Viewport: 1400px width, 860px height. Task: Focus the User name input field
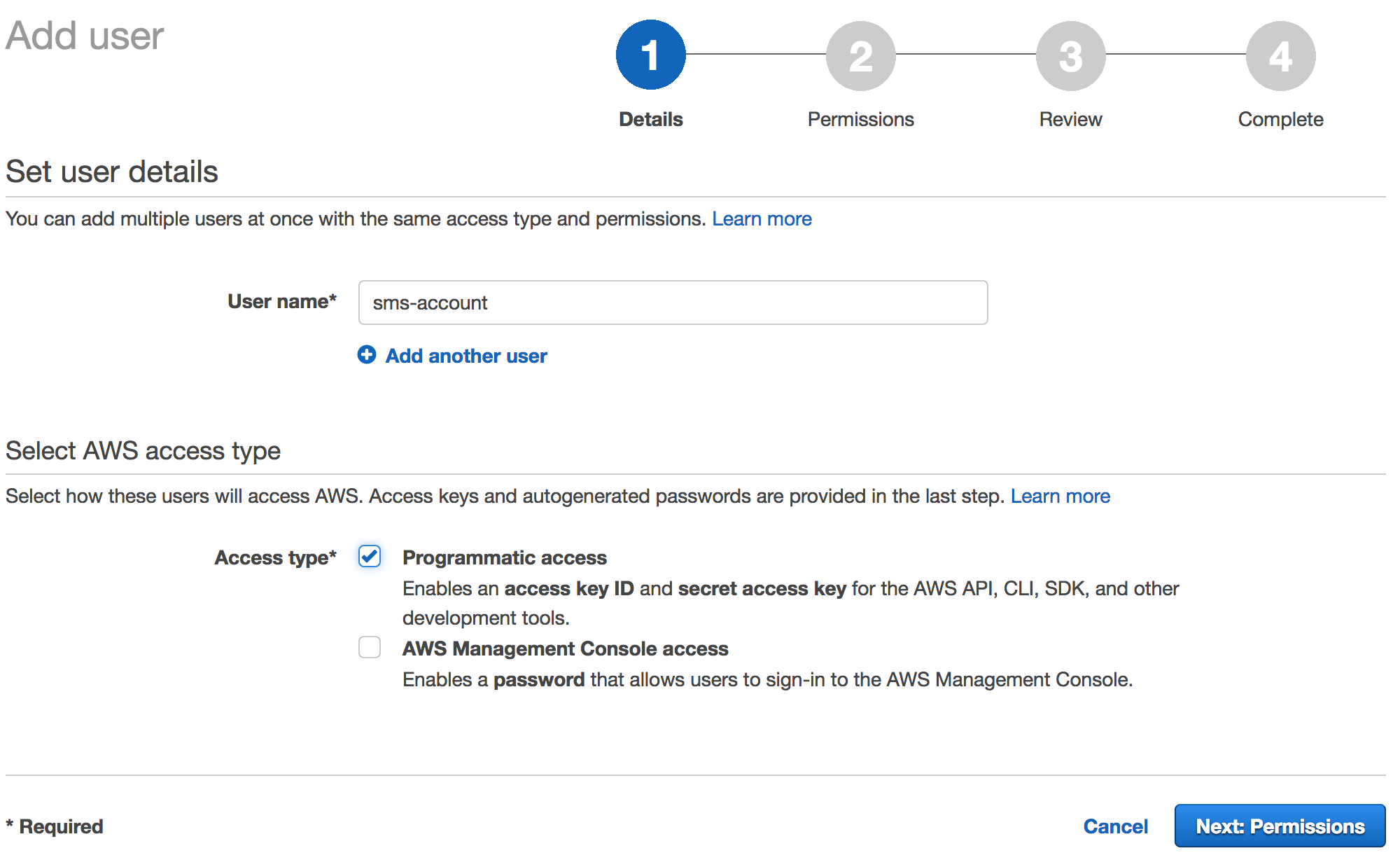(x=673, y=303)
